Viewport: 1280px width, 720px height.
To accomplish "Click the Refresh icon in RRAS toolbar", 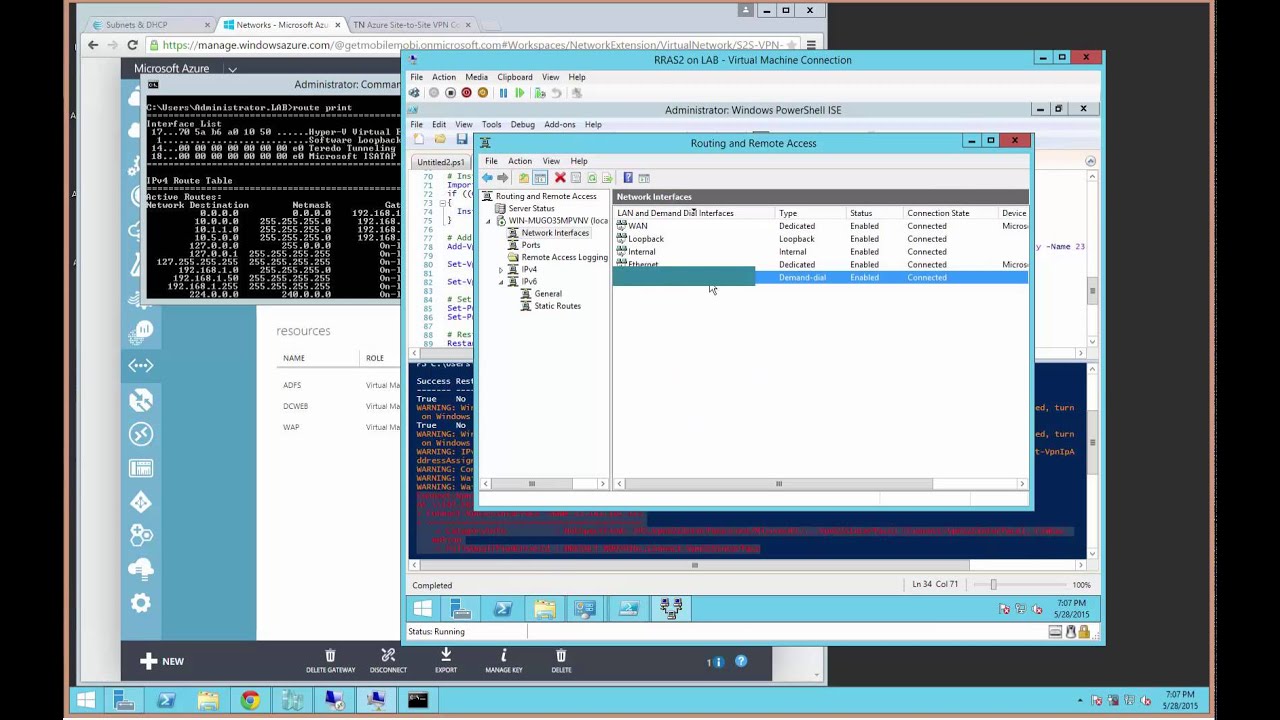I will [x=592, y=178].
